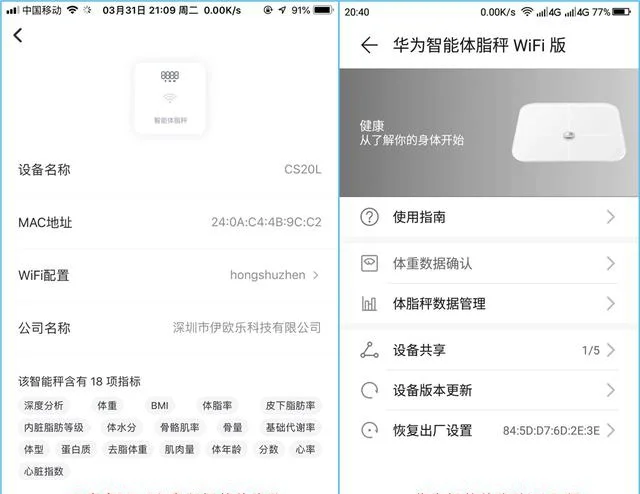640x494 pixels.
Task: Tap the 体年龄 indicator tag
Action: point(226,449)
